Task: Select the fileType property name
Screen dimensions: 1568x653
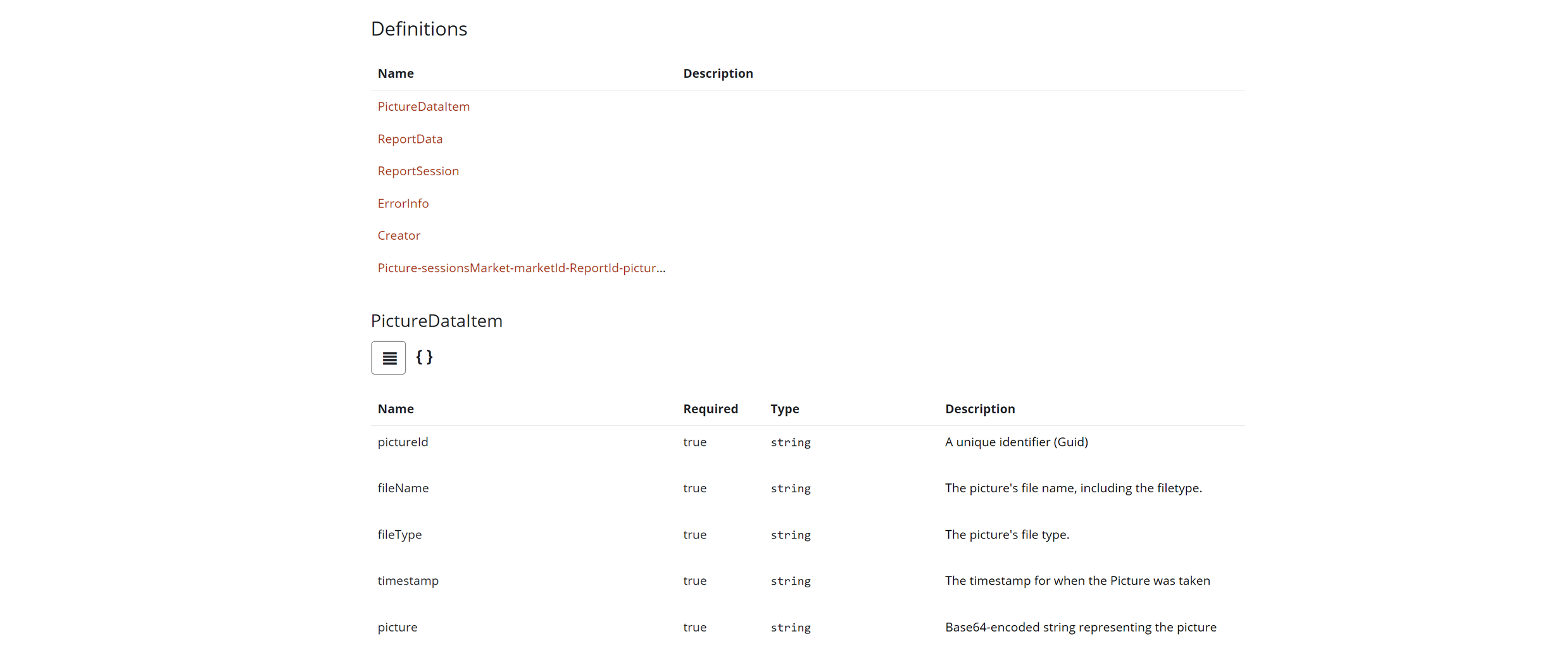Action: coord(399,534)
